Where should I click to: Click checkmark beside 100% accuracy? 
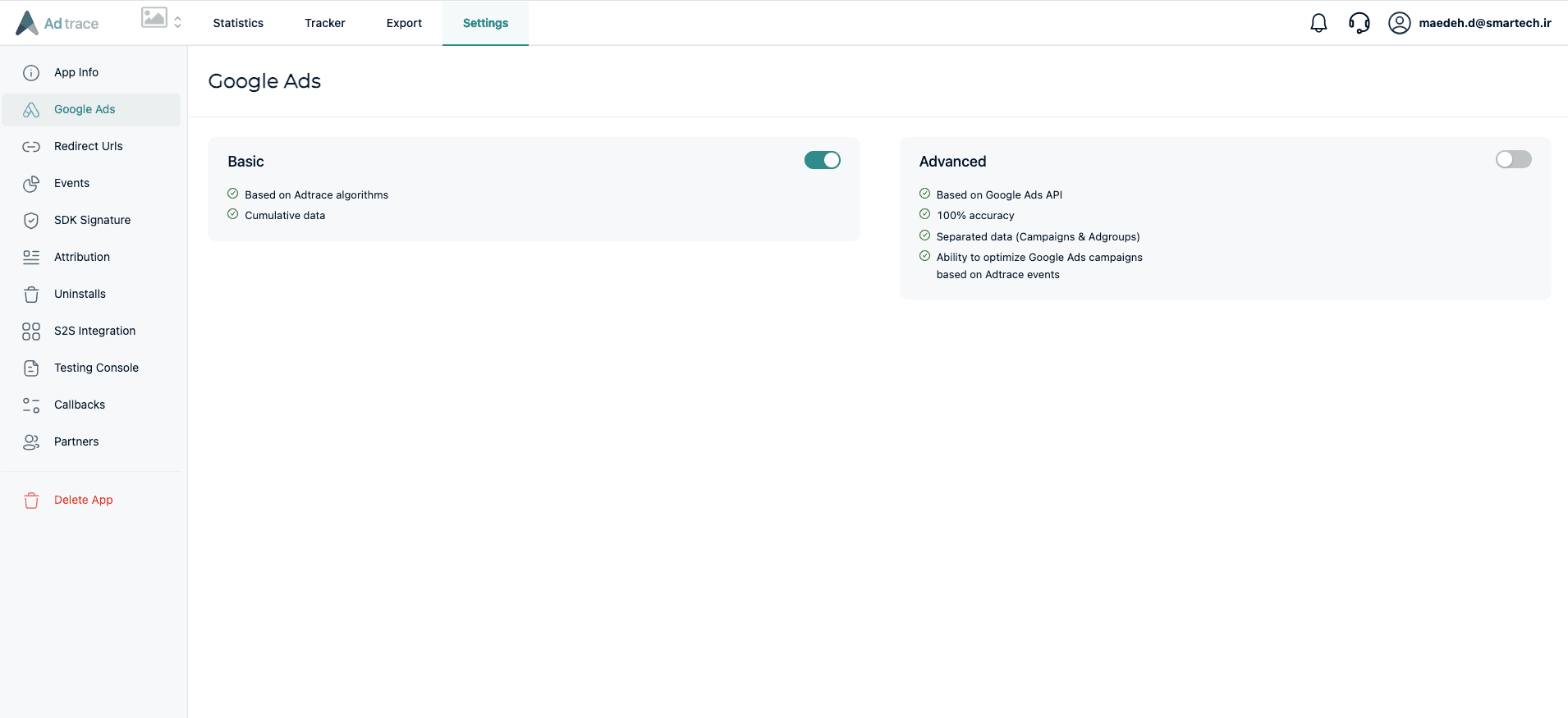tap(925, 214)
